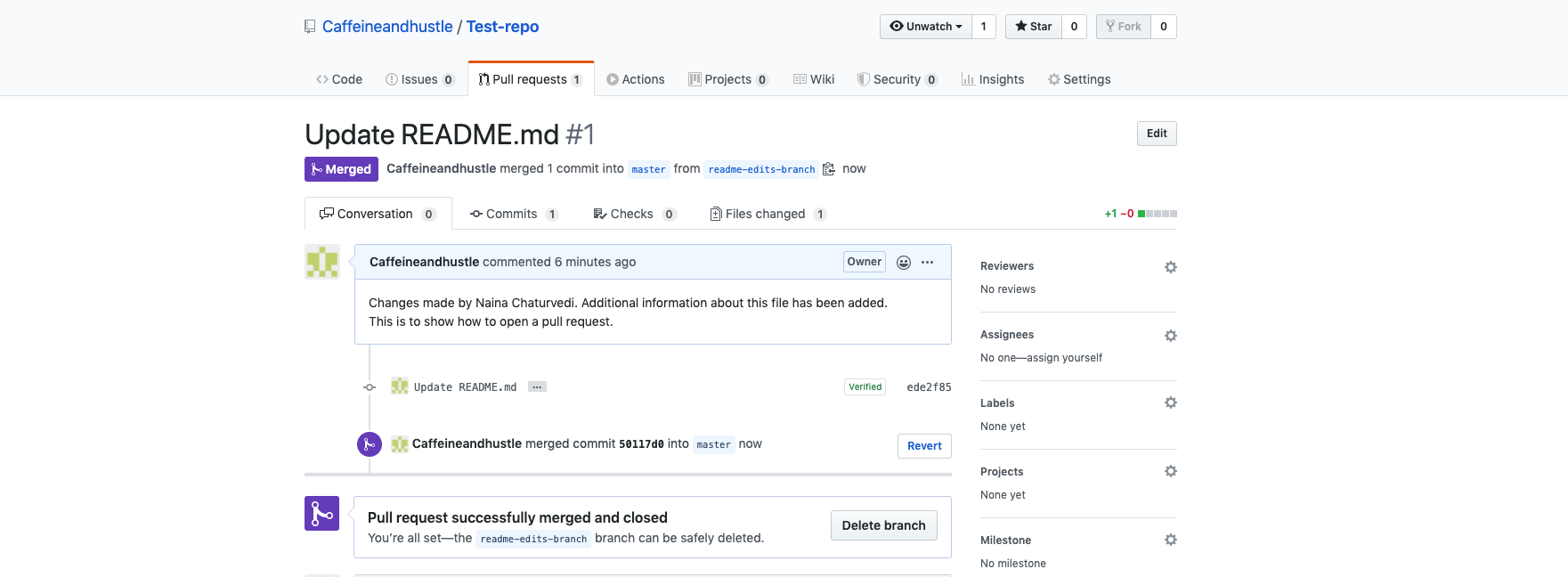Open the Test-repo repository link
The height and width of the screenshot is (577, 1568).
point(502,27)
